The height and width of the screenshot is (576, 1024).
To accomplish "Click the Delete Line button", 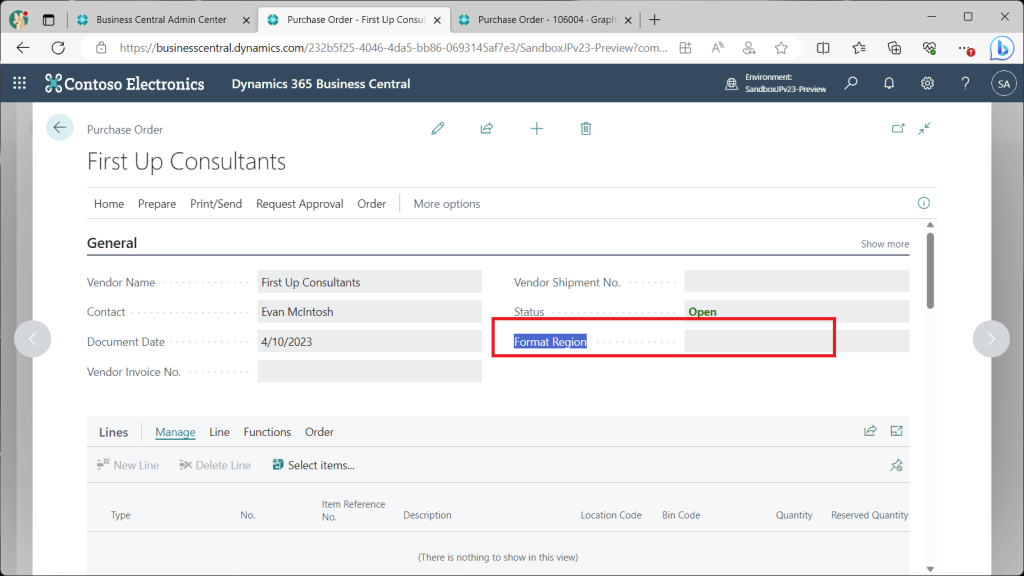I will pyautogui.click(x=215, y=465).
